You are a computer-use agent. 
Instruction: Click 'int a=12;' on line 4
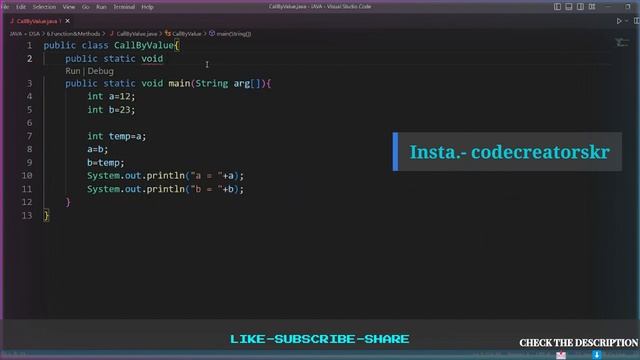(x=111, y=96)
